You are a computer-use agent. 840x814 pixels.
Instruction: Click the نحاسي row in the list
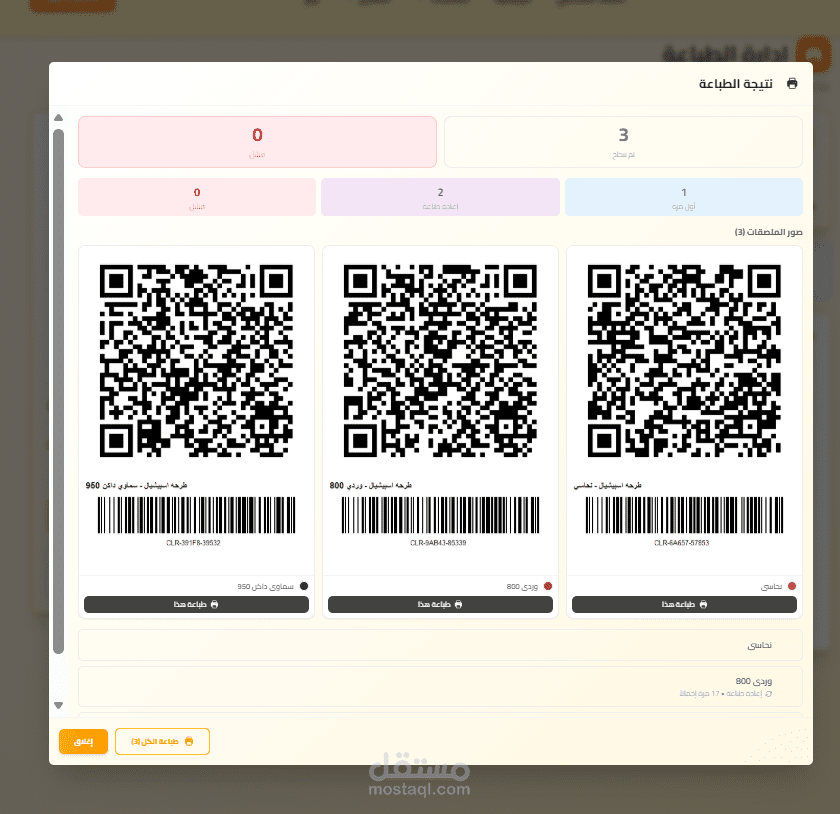[440, 645]
